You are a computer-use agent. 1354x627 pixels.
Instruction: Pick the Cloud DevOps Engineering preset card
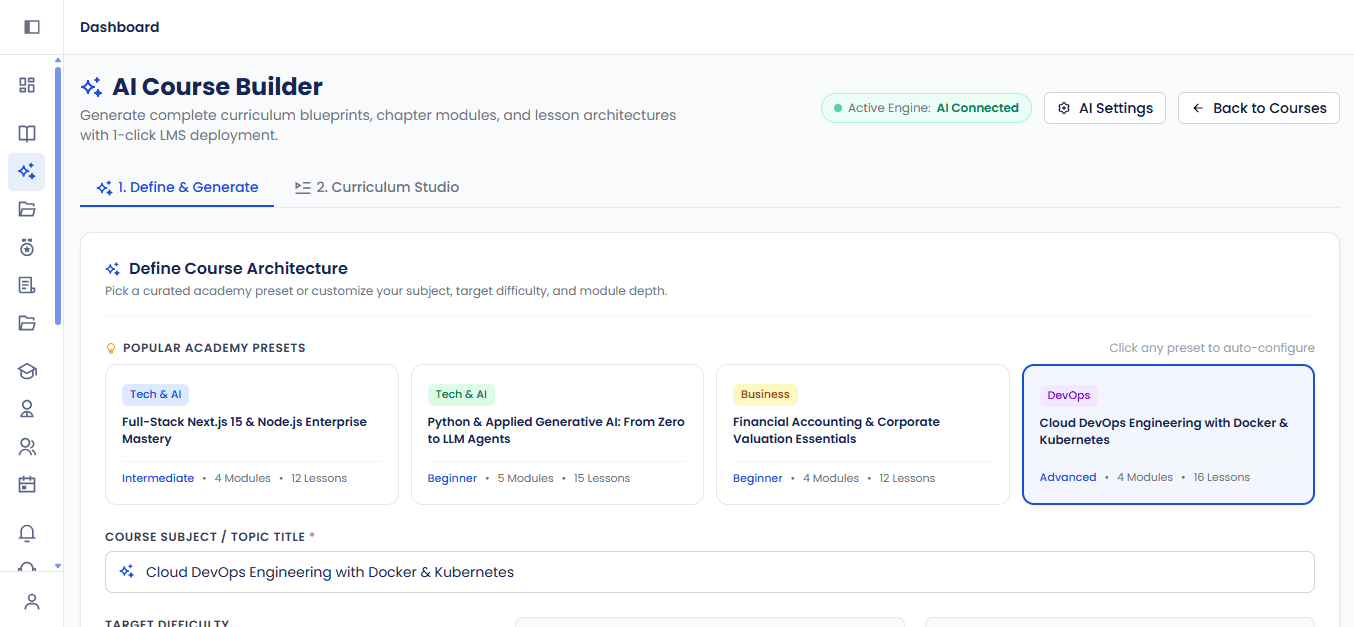click(x=1168, y=434)
